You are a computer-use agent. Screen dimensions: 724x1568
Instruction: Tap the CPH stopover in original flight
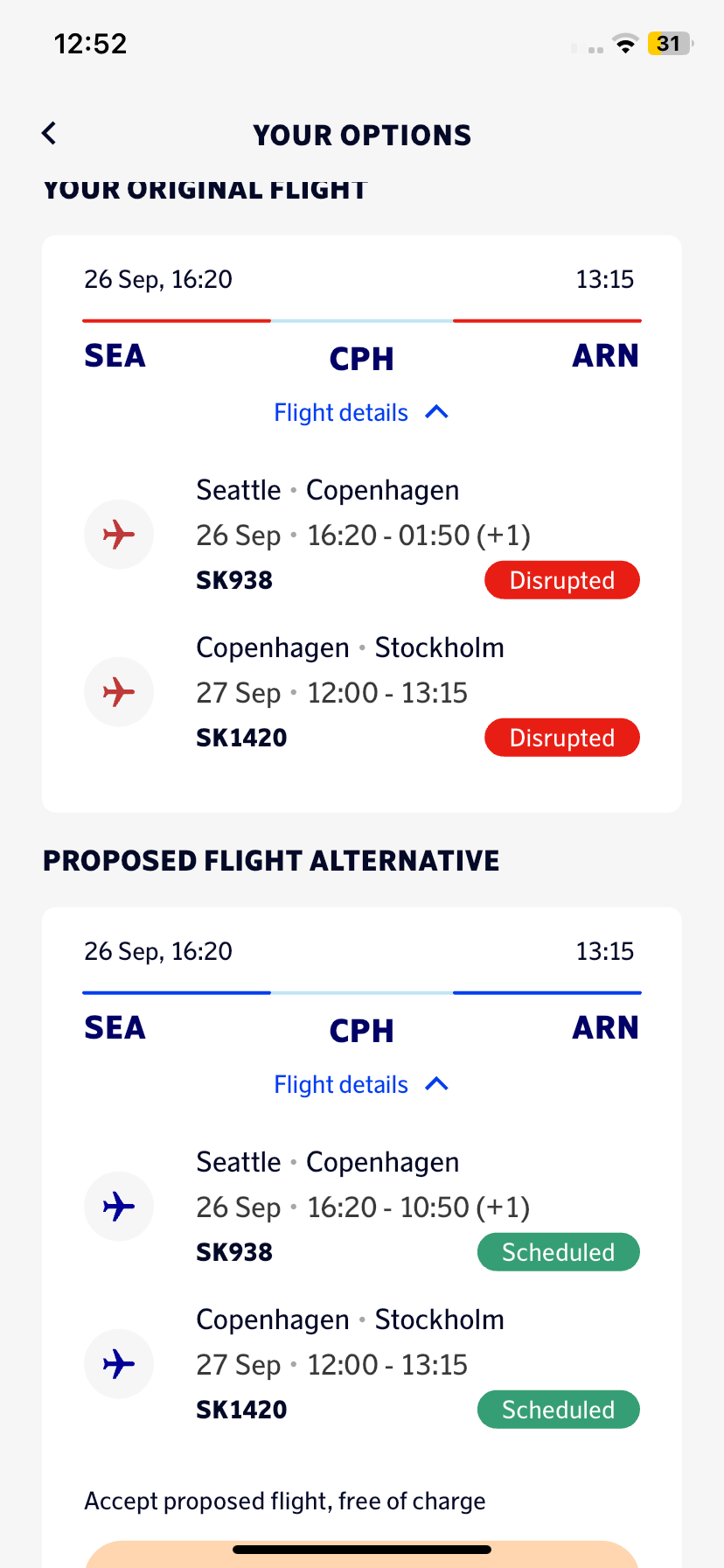361,359
